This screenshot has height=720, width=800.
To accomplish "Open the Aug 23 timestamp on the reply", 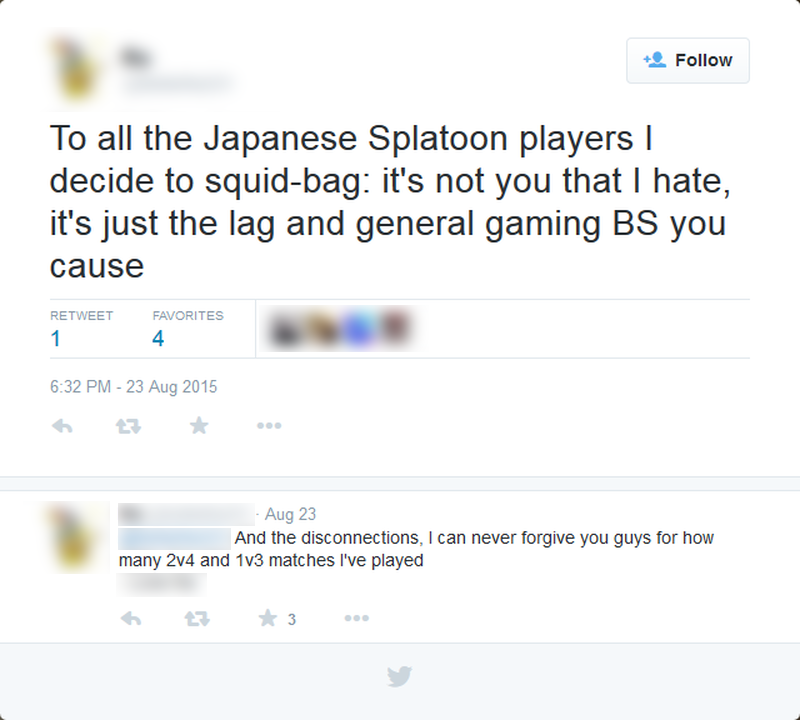I will coord(290,514).
